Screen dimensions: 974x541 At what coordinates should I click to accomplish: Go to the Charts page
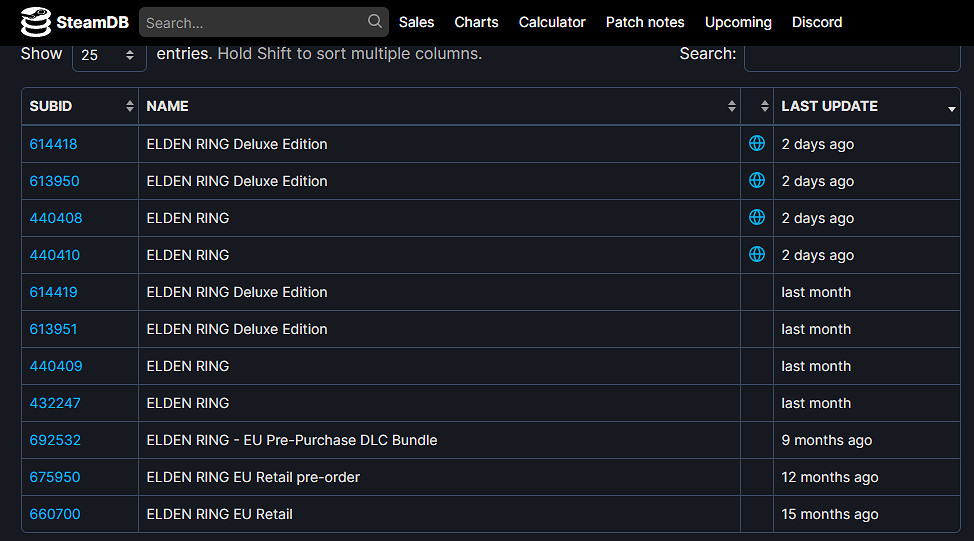click(476, 22)
